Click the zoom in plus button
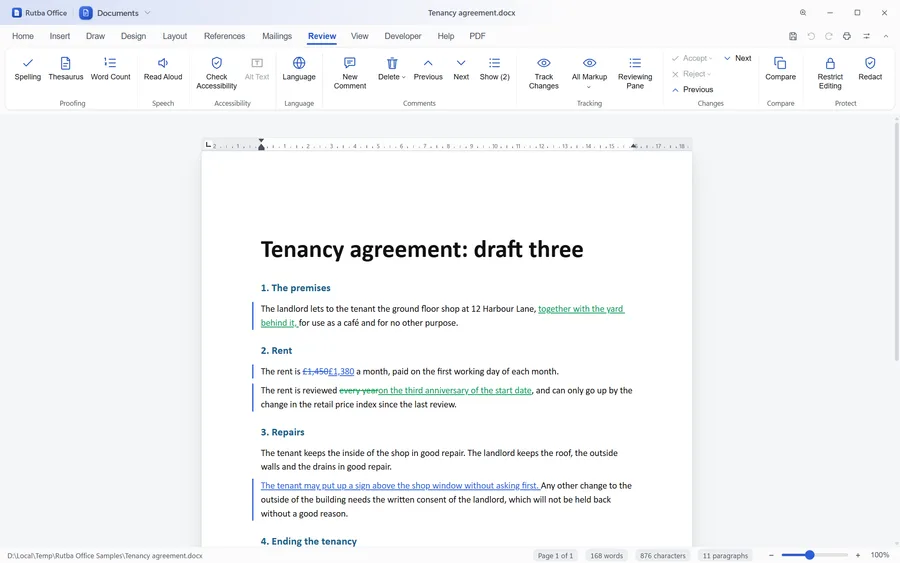 point(858,555)
